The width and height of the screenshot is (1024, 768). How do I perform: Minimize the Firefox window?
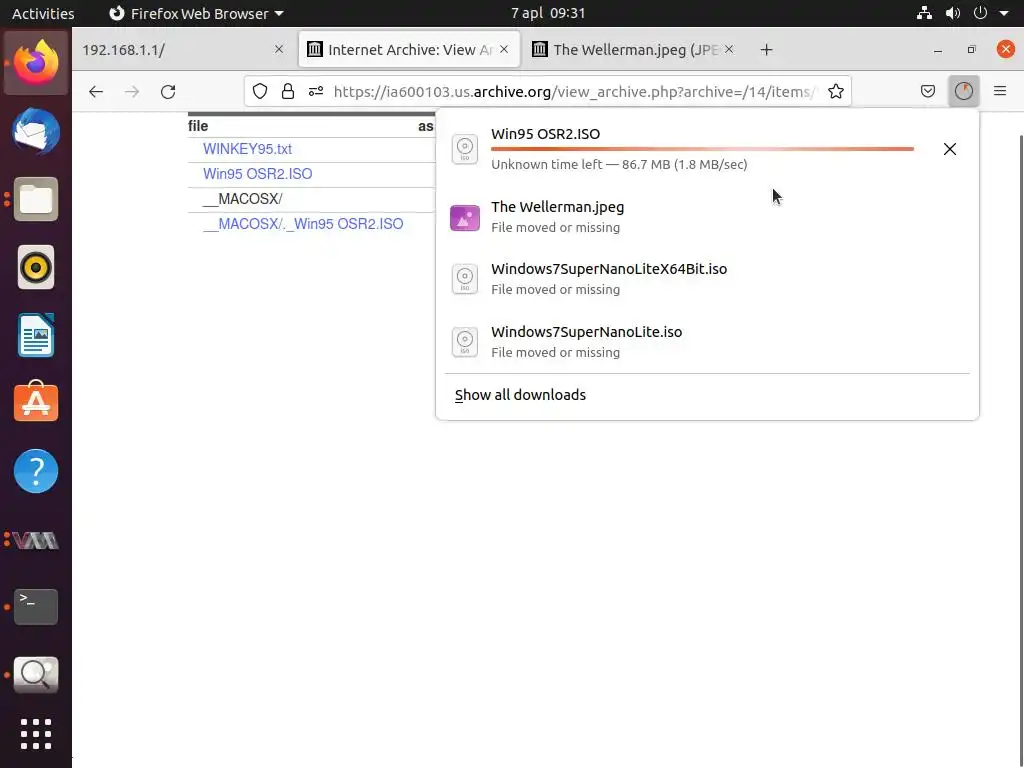[x=938, y=50]
